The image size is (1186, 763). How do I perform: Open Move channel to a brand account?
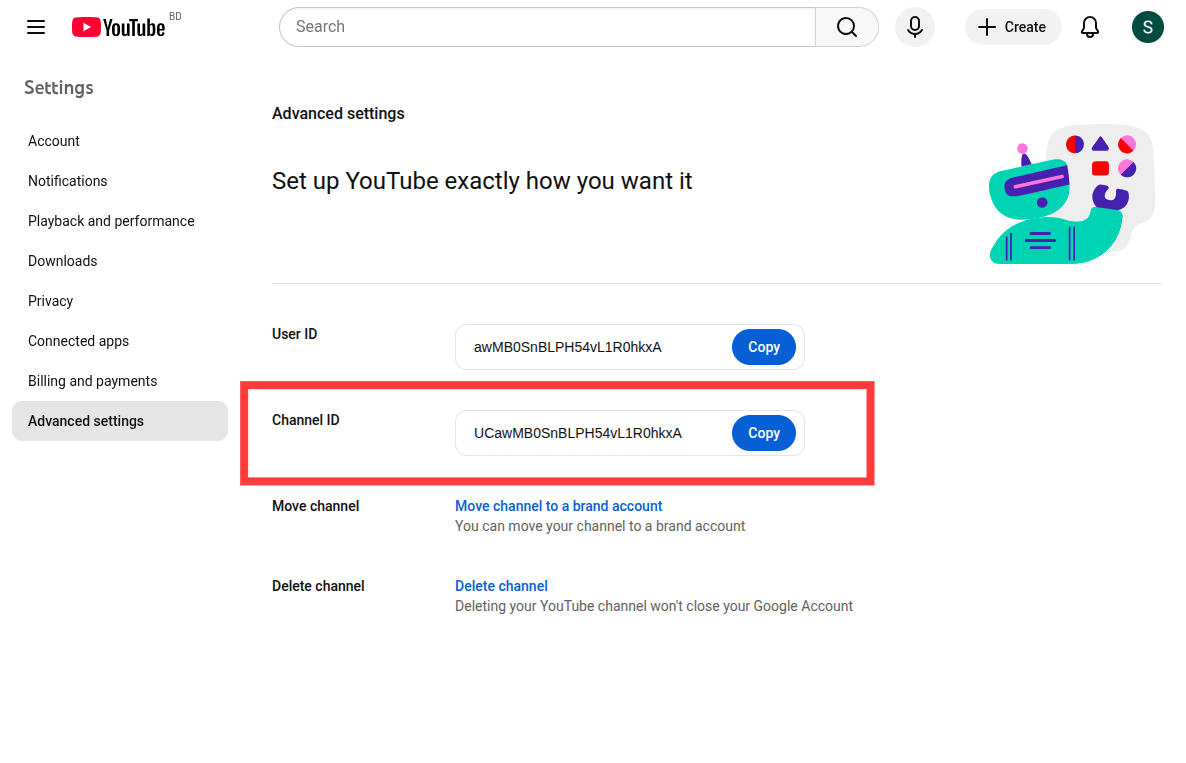[558, 506]
